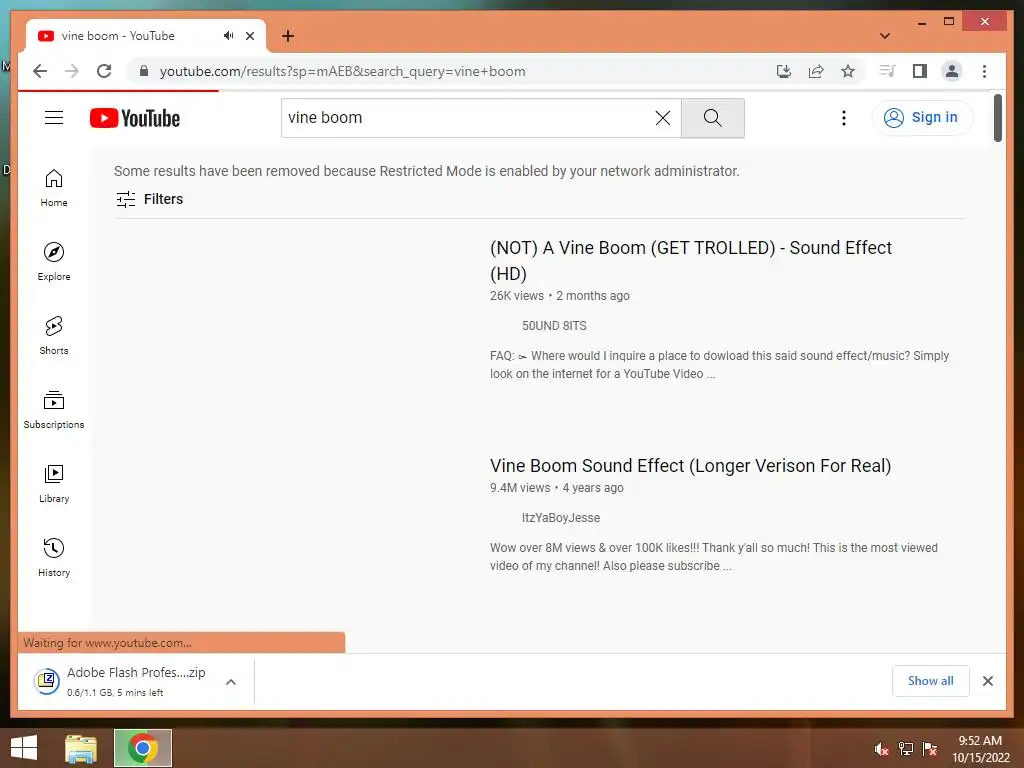This screenshot has height=768, width=1024.
Task: Open Home in the sidebar
Action: [x=54, y=188]
